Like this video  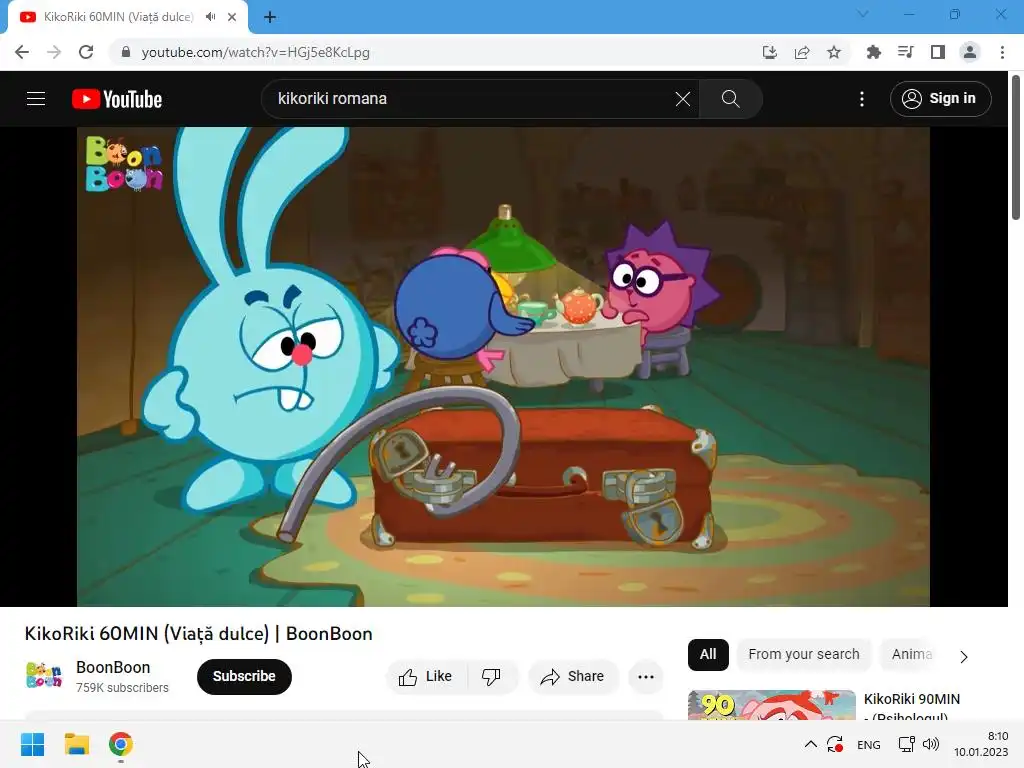[x=426, y=677]
